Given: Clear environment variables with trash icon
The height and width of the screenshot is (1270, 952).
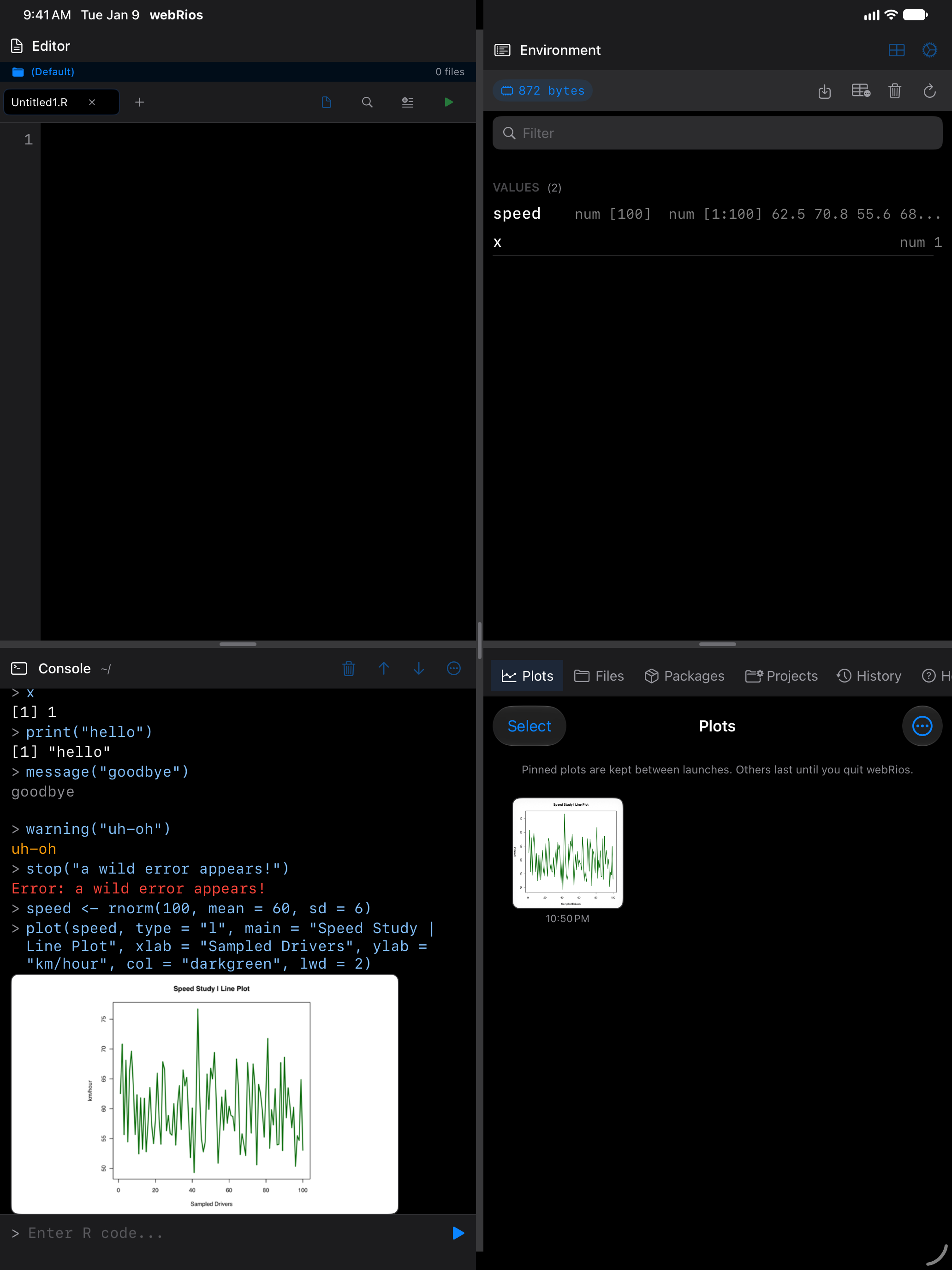Looking at the screenshot, I should (x=895, y=91).
